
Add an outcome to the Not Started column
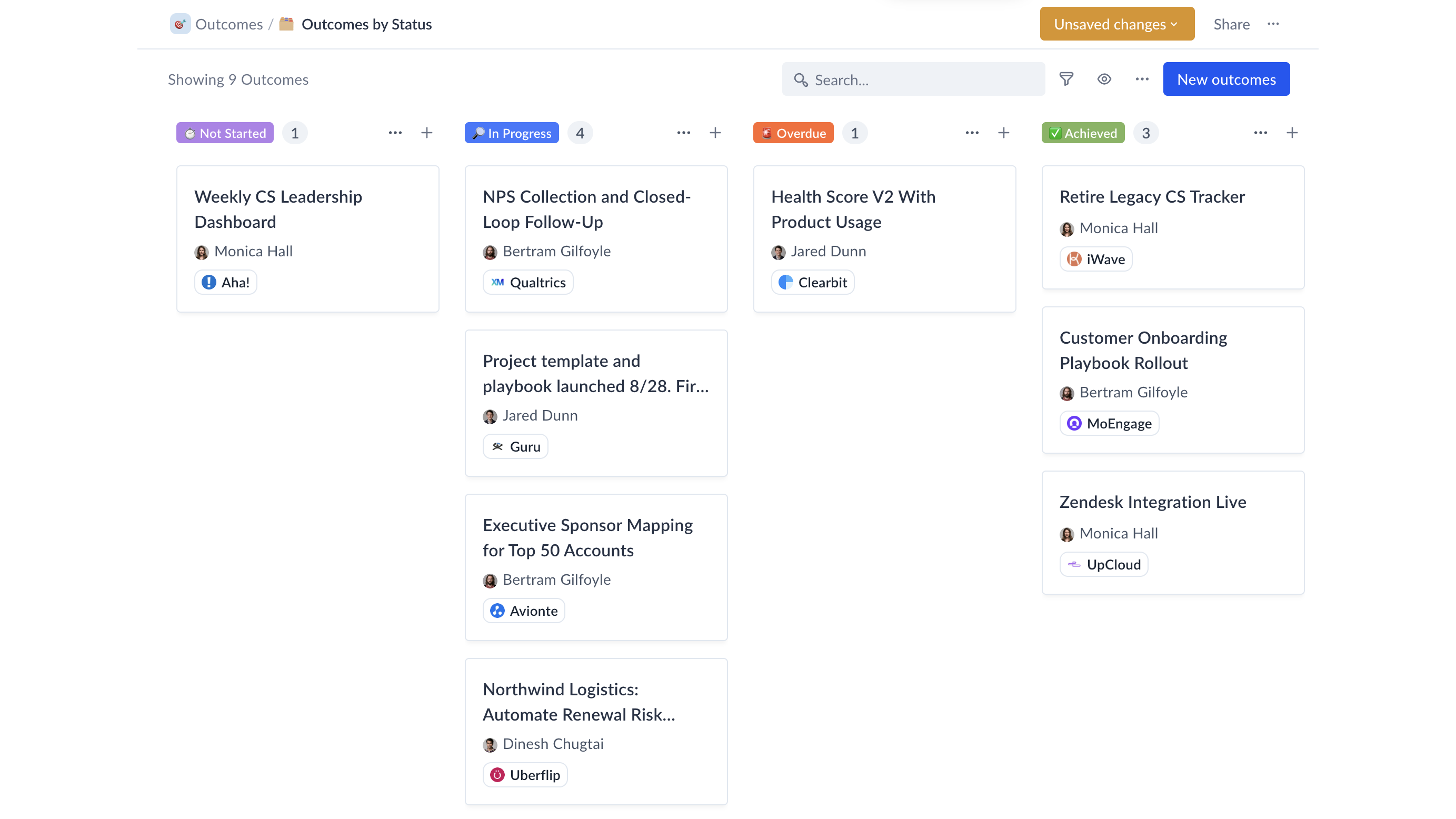(x=427, y=133)
